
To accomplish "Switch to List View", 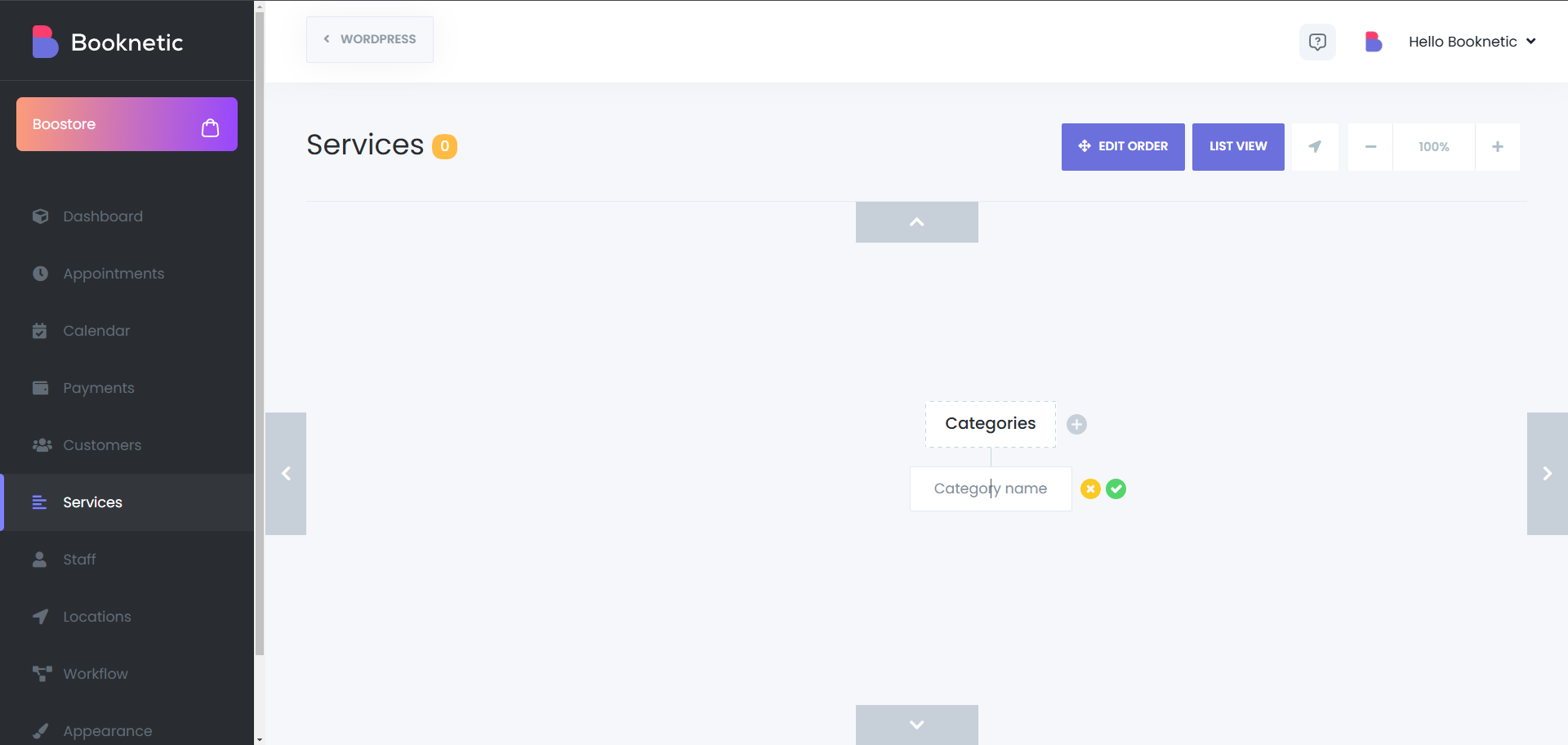I will pos(1238,147).
